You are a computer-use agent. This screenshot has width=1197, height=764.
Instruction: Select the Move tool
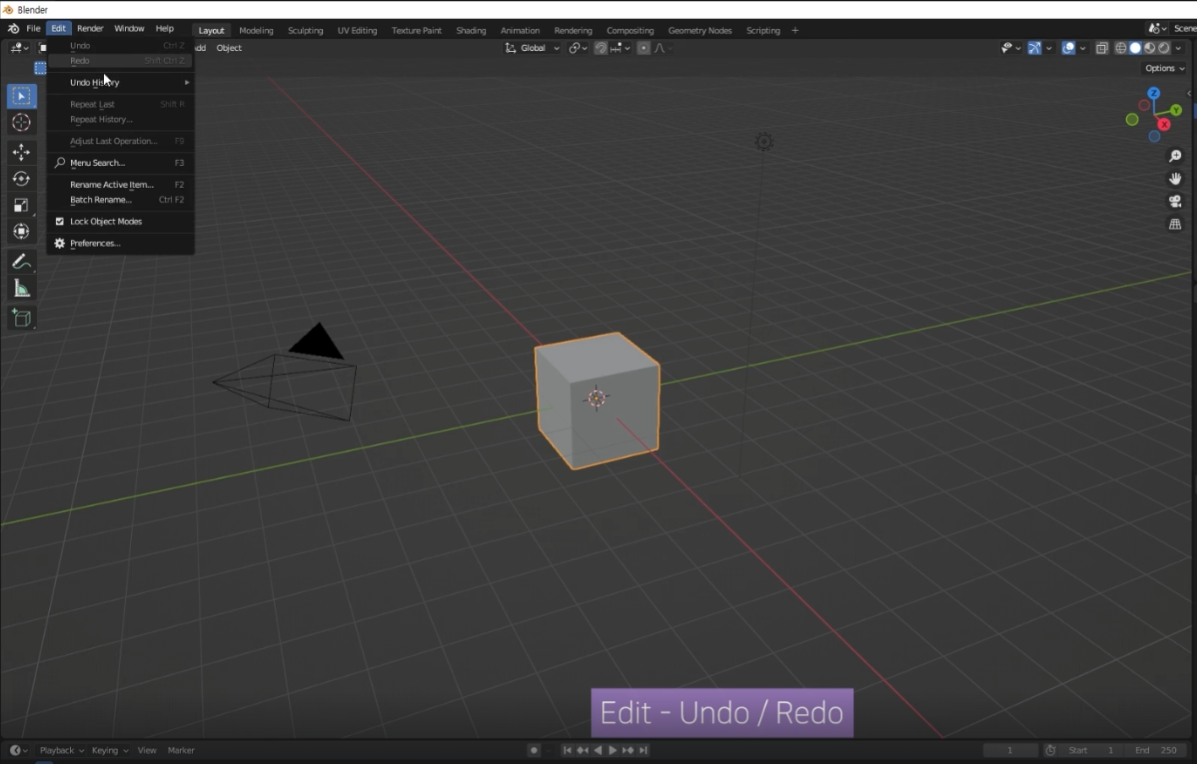click(x=21, y=152)
